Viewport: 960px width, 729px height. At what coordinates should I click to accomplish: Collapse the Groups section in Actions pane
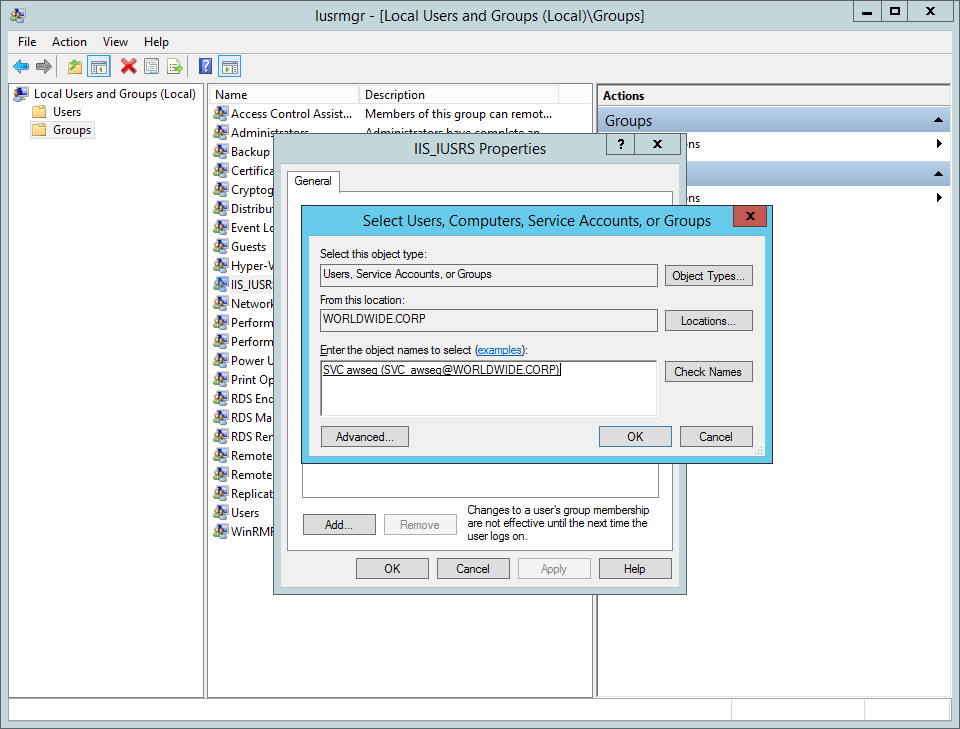pyautogui.click(x=938, y=120)
